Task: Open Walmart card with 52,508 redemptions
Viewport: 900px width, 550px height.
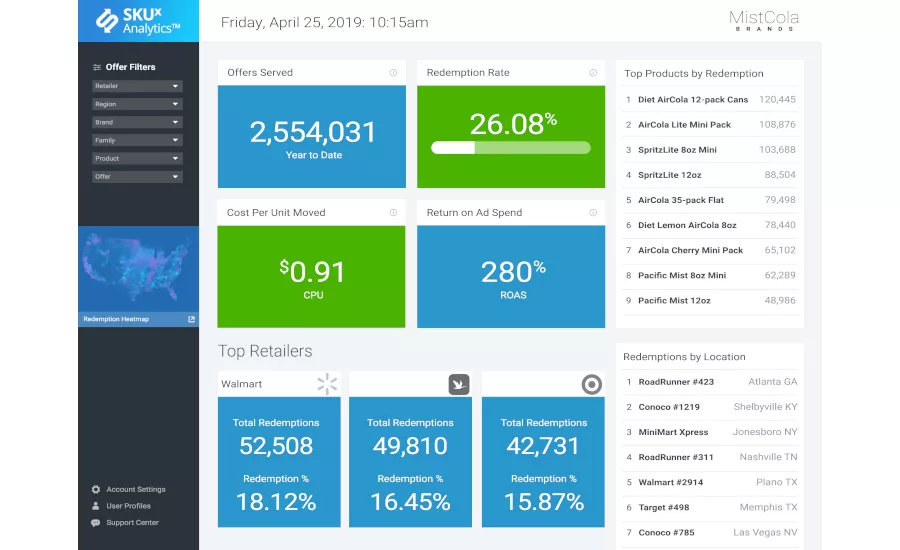Action: coord(279,450)
